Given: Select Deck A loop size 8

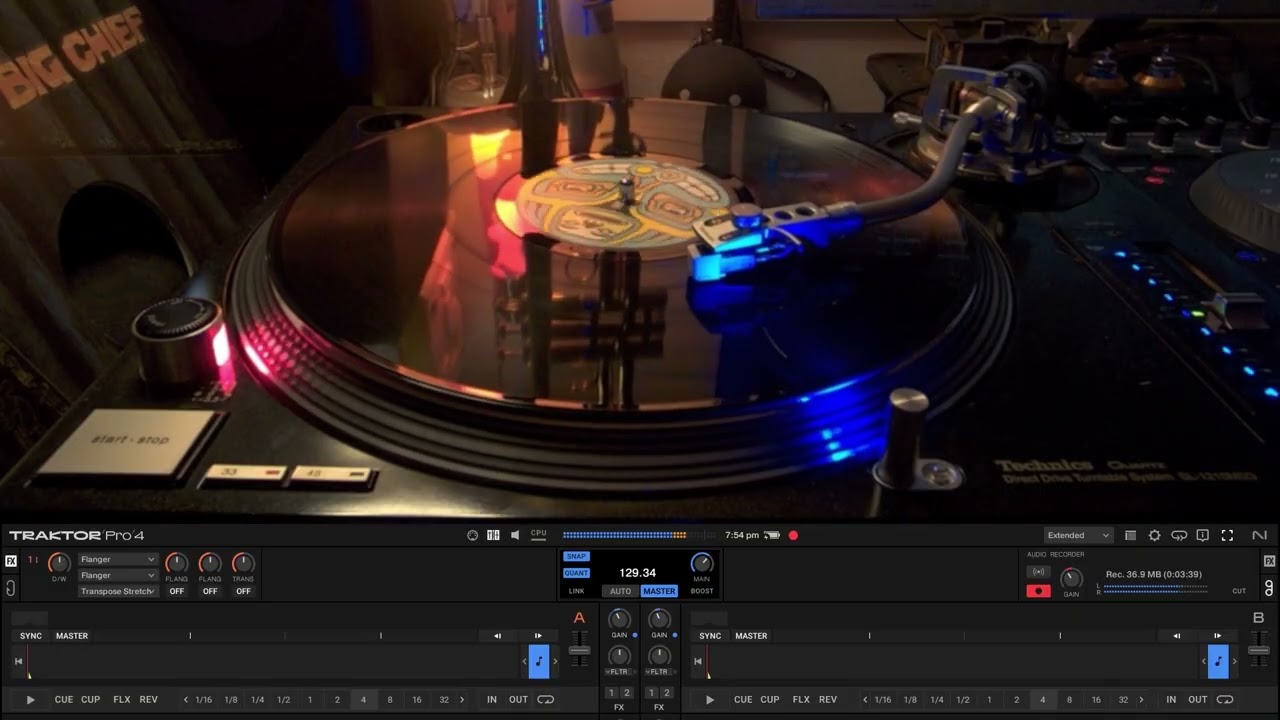Looking at the screenshot, I should coord(390,700).
